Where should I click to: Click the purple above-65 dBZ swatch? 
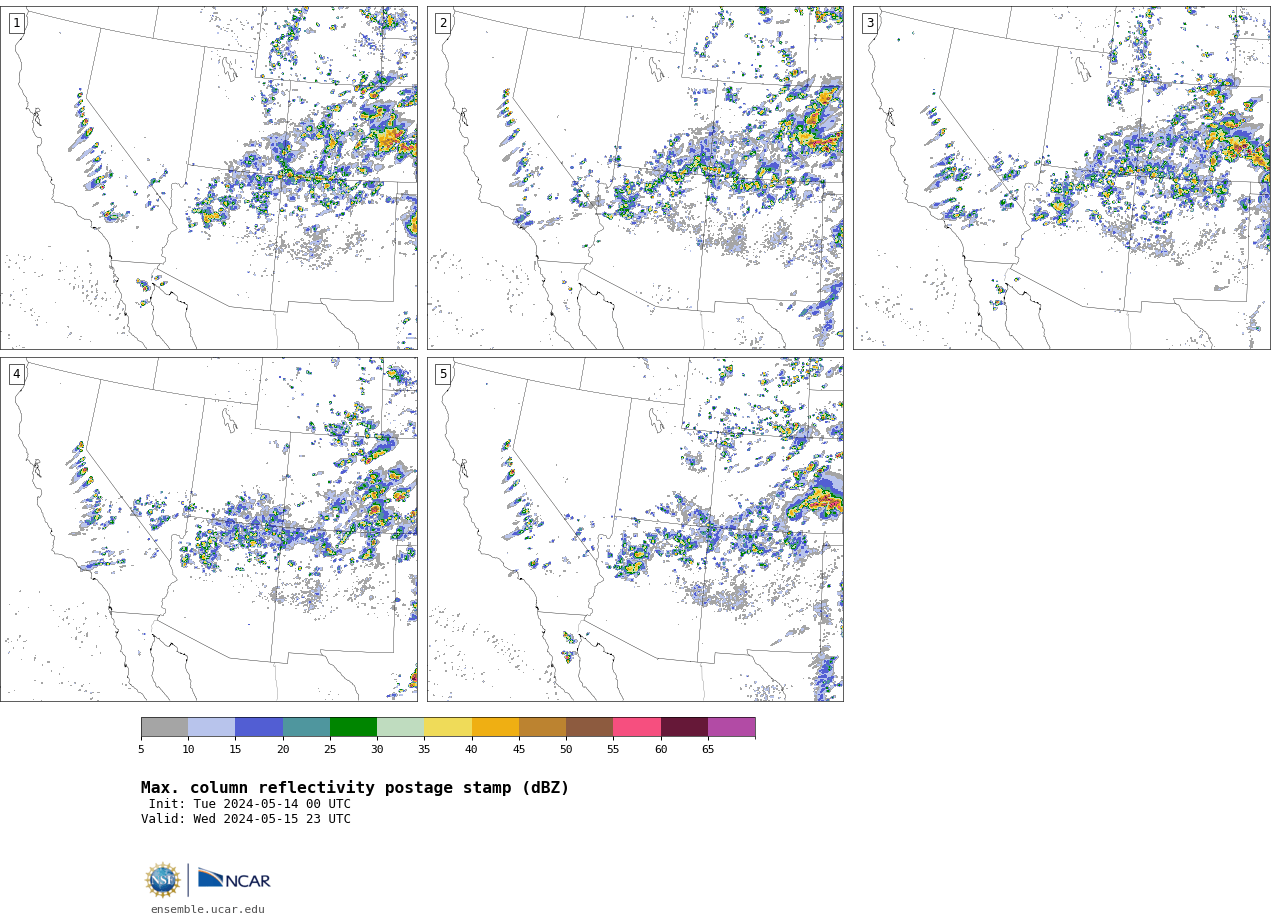(x=732, y=727)
